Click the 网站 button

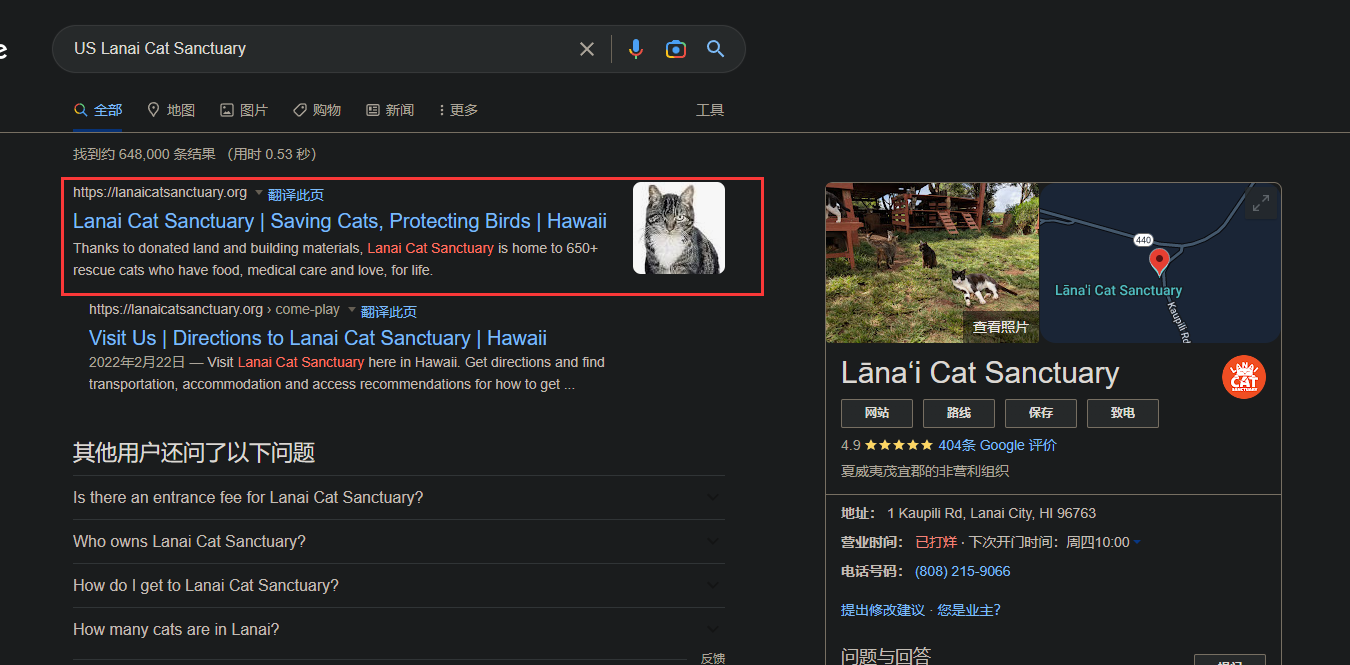tap(876, 413)
